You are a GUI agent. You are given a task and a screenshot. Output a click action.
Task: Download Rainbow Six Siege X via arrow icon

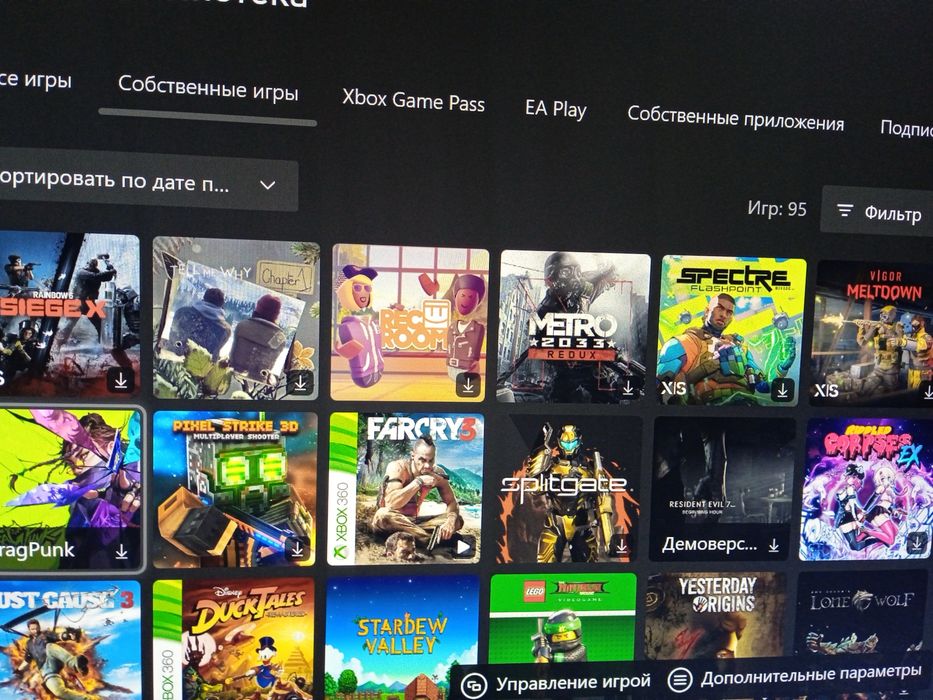point(121,380)
